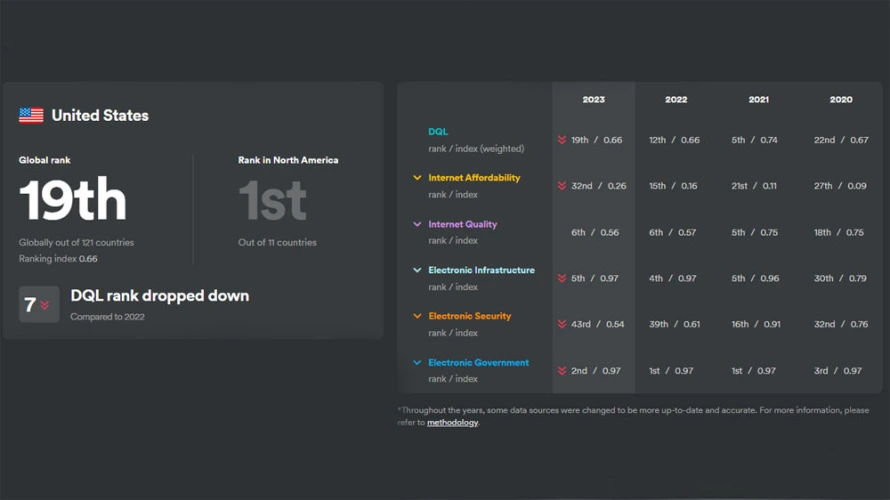Click the DQL row label

438,132
